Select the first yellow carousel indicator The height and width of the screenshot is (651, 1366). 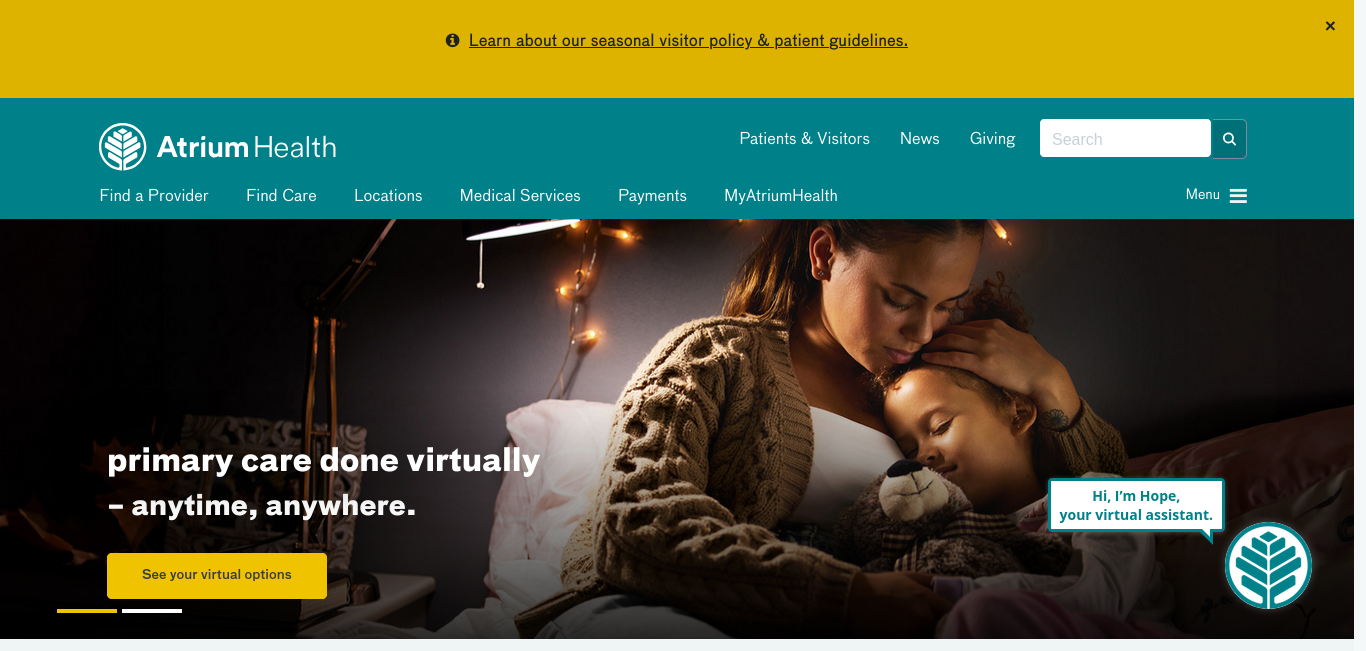click(x=87, y=610)
